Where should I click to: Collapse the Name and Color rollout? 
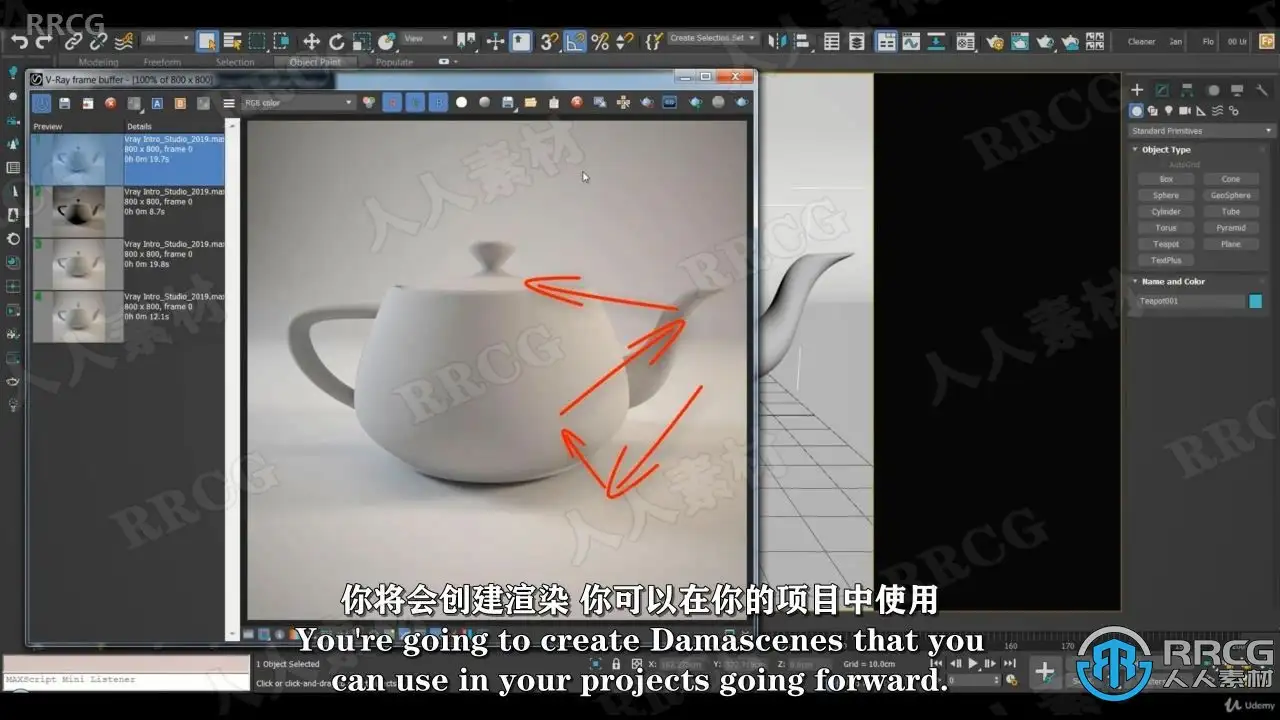(1173, 282)
